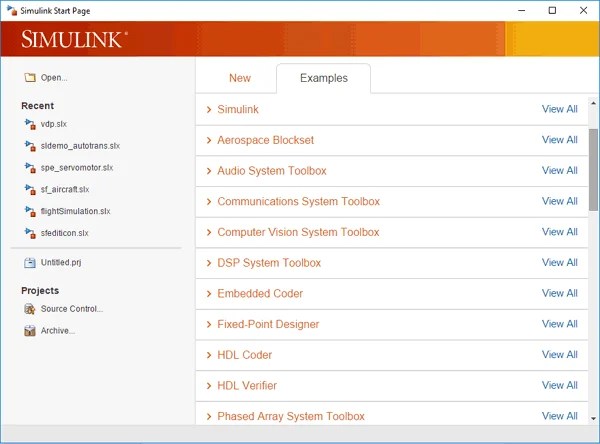
Task: Click the HDL Verifier section title
Action: 247,385
